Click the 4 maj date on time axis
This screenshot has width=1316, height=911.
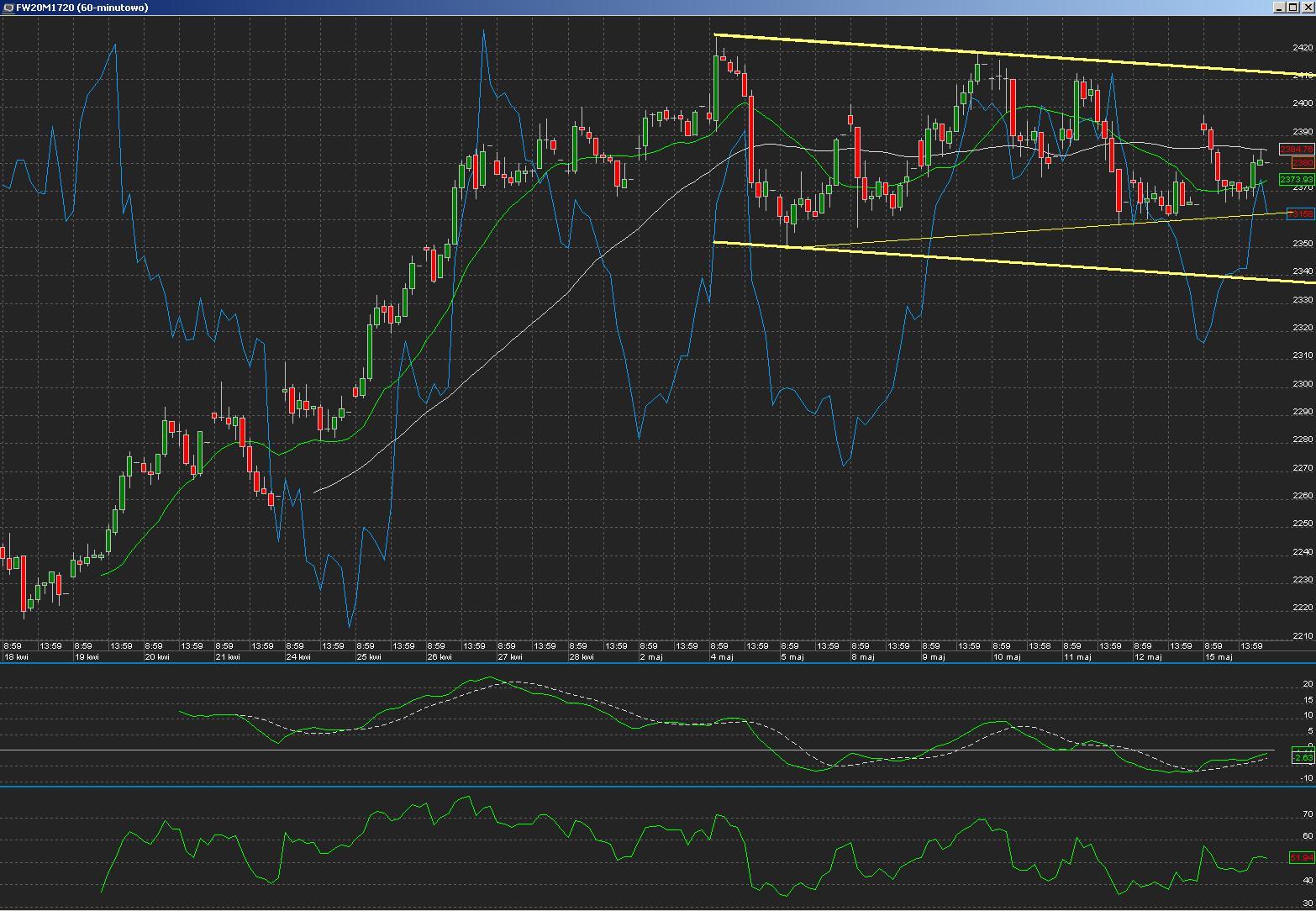click(722, 656)
